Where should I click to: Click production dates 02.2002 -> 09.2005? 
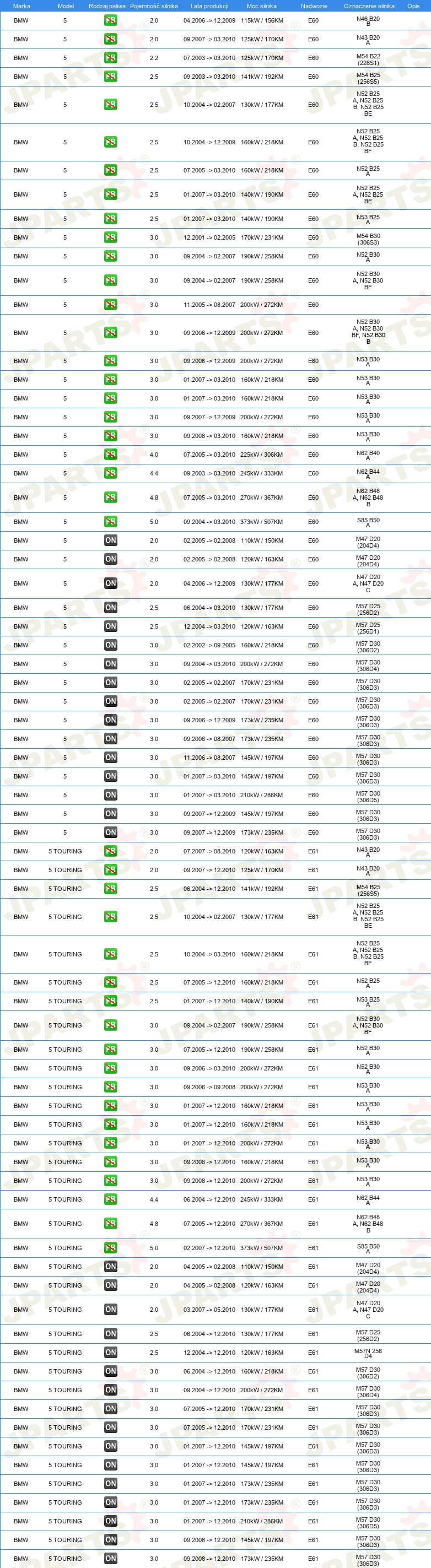point(209,645)
